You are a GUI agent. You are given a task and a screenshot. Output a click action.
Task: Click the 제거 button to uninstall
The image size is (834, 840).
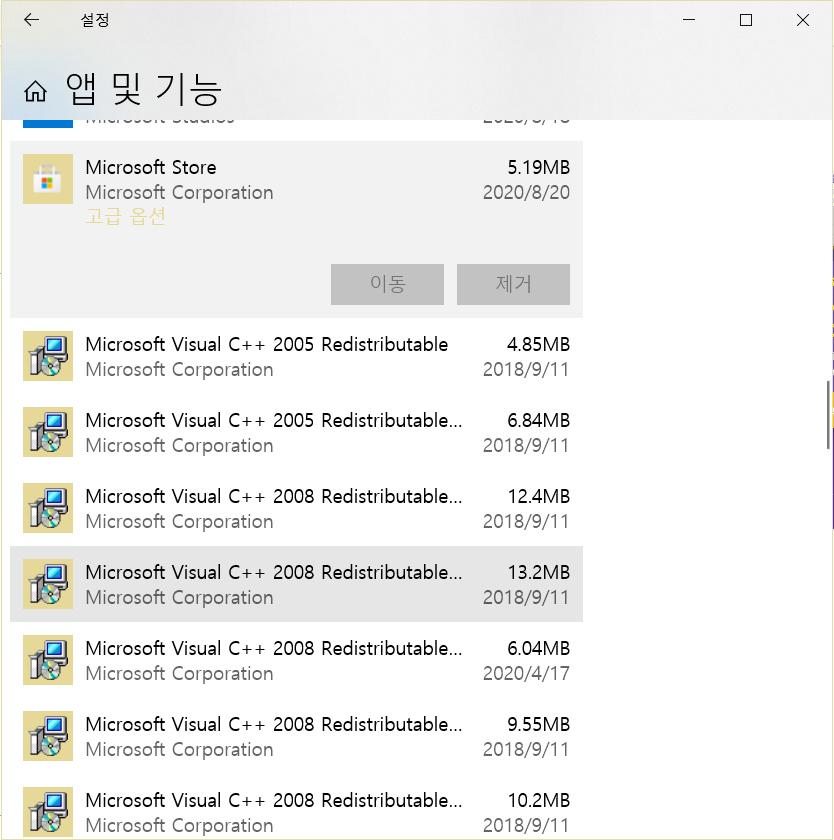(x=513, y=284)
